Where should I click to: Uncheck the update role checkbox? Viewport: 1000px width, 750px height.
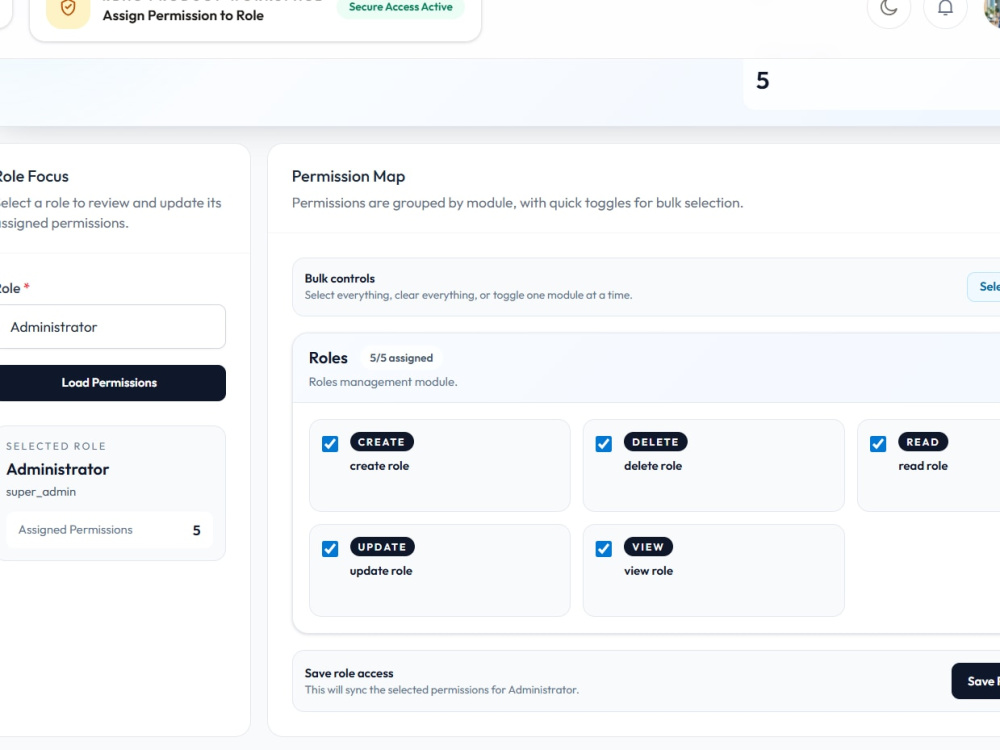pyautogui.click(x=330, y=548)
